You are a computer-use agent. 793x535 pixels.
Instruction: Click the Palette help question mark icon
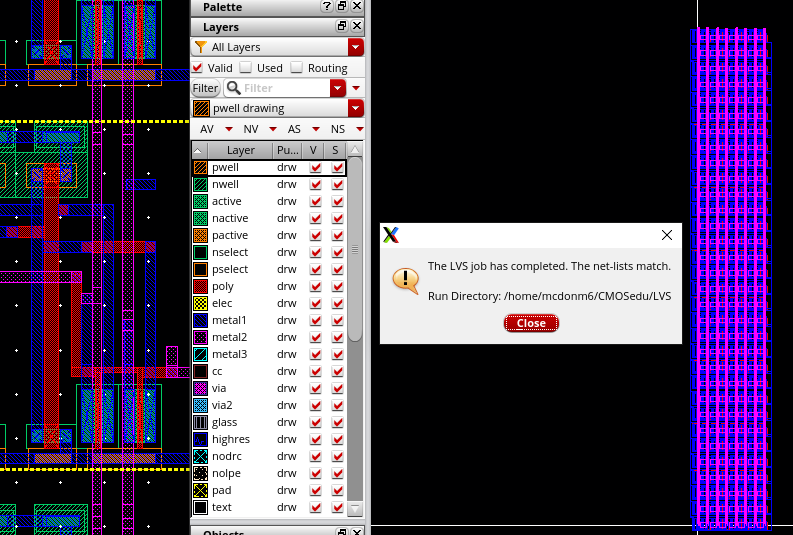point(326,7)
